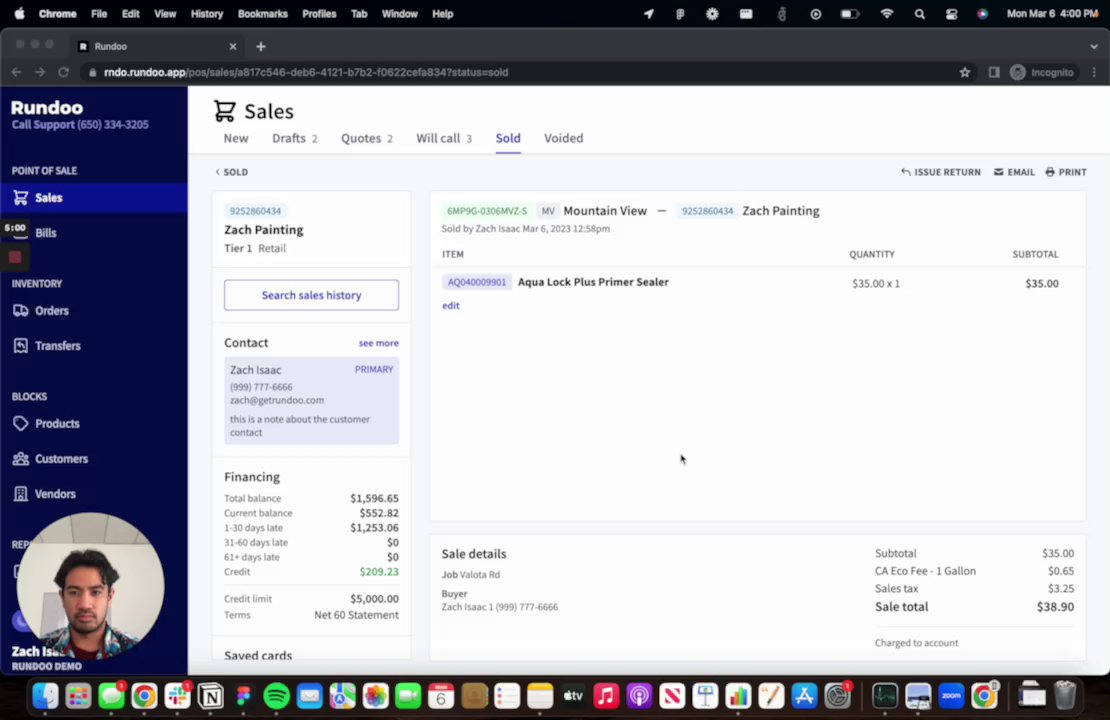Viewport: 1110px width, 720px height.
Task: Reload the browser page
Action: click(64, 72)
